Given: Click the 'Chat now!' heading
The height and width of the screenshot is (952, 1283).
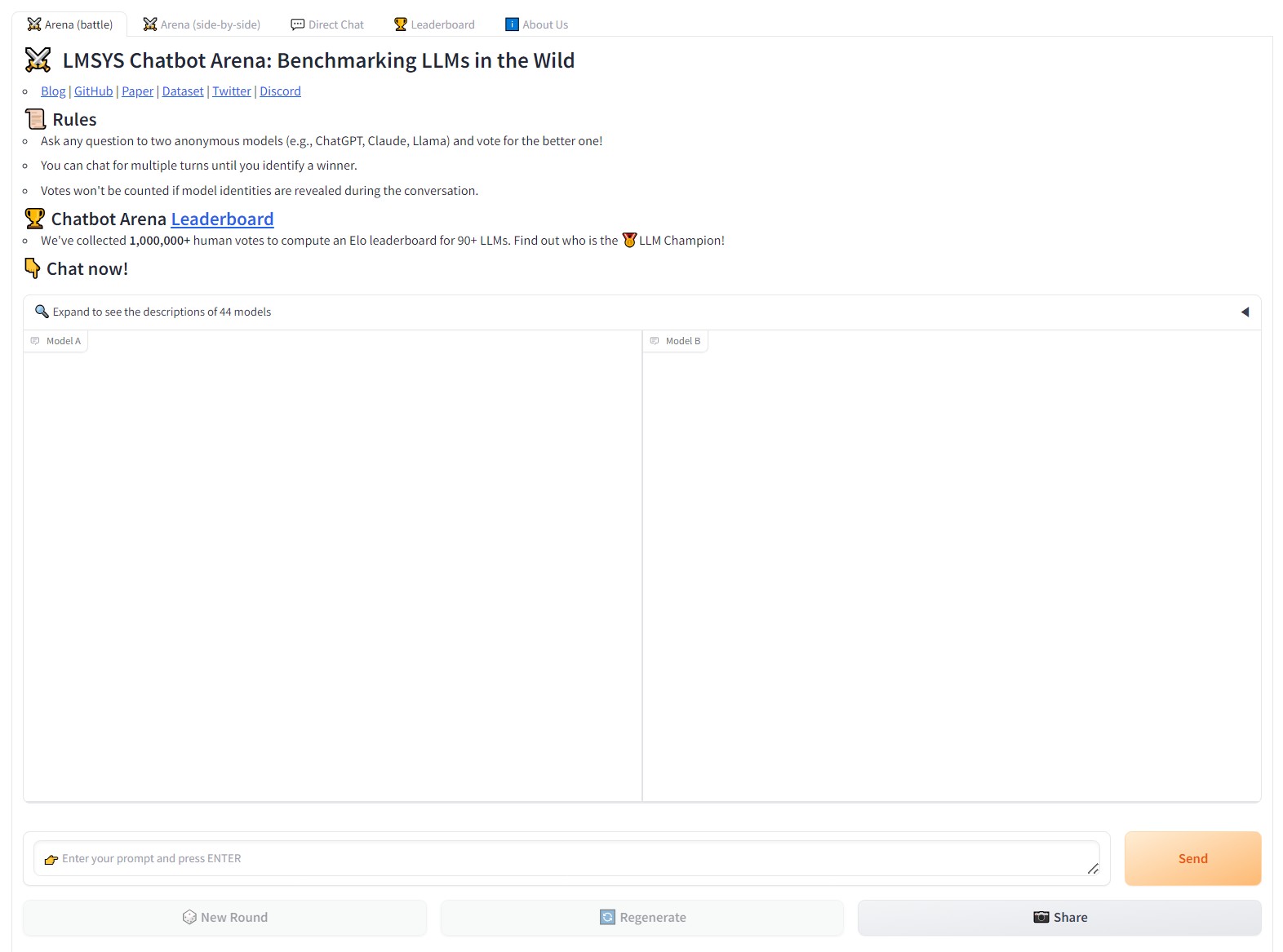Looking at the screenshot, I should pos(87,269).
